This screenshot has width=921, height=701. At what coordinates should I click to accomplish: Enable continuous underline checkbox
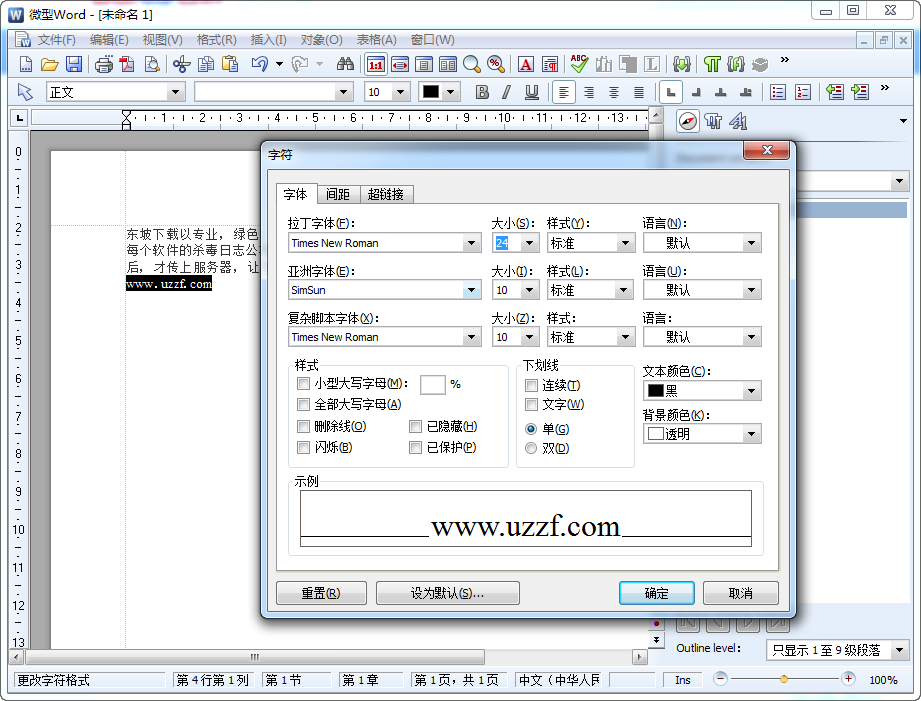(x=531, y=385)
